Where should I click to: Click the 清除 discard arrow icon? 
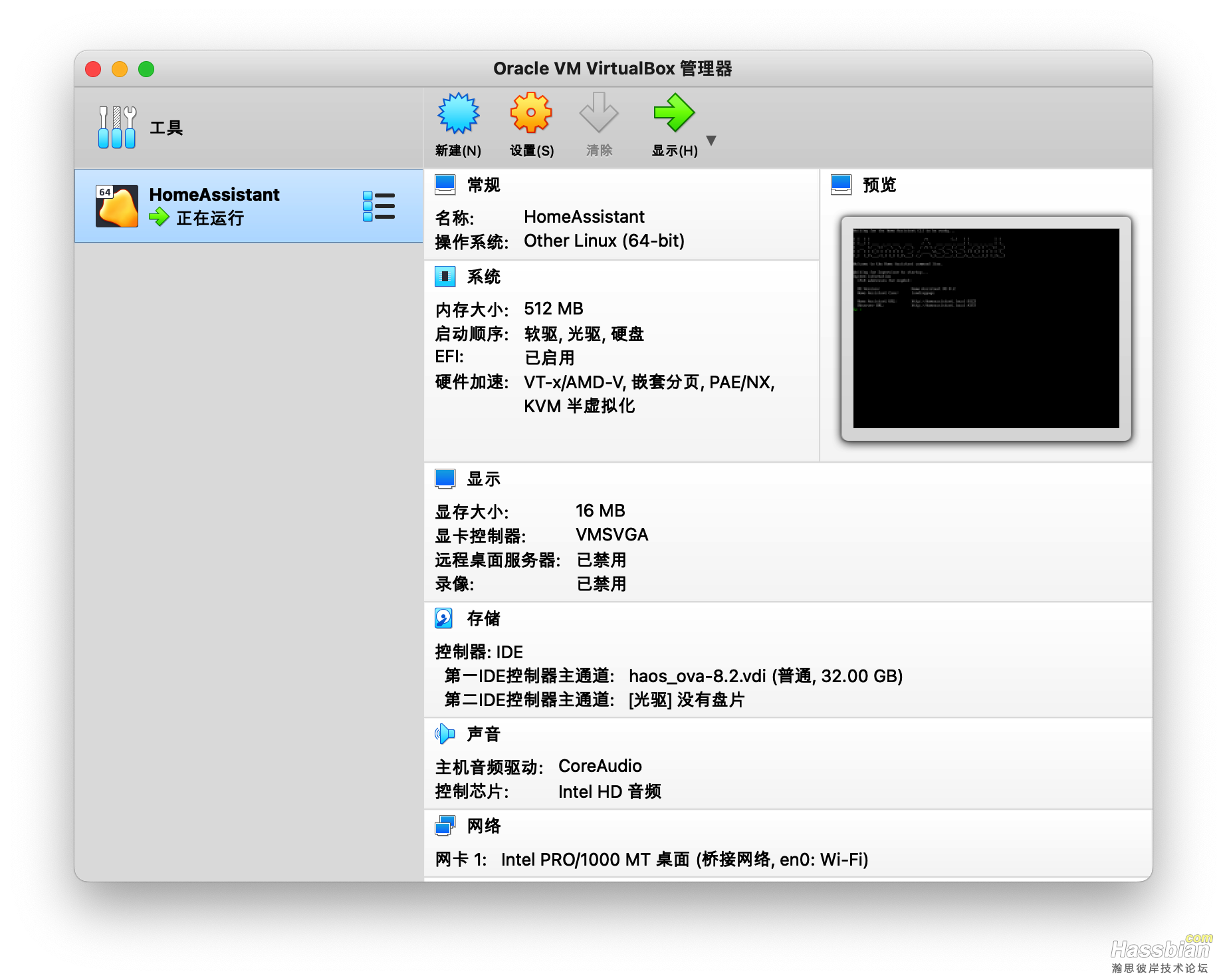point(599,112)
